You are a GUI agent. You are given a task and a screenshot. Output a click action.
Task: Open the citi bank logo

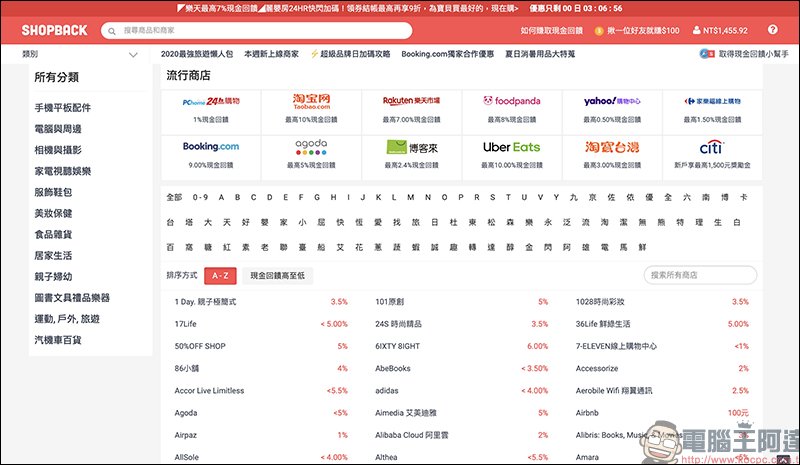click(x=712, y=147)
